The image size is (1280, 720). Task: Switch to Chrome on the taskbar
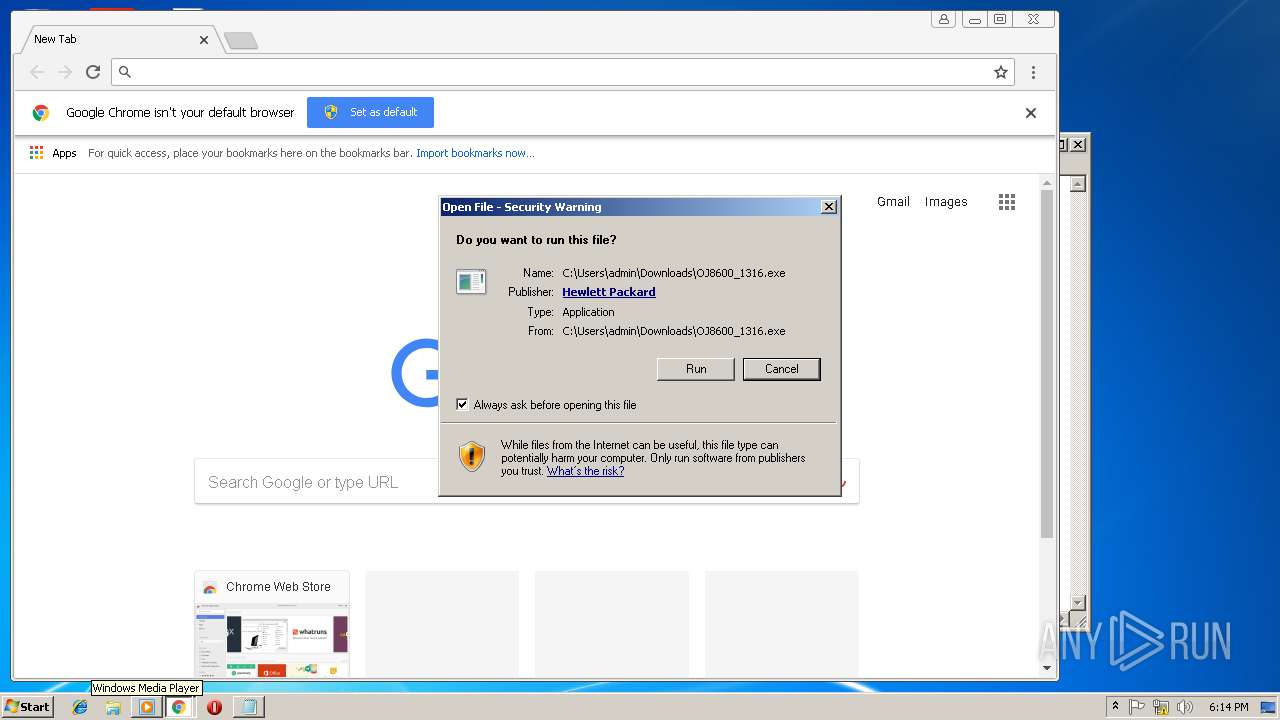[x=178, y=707]
